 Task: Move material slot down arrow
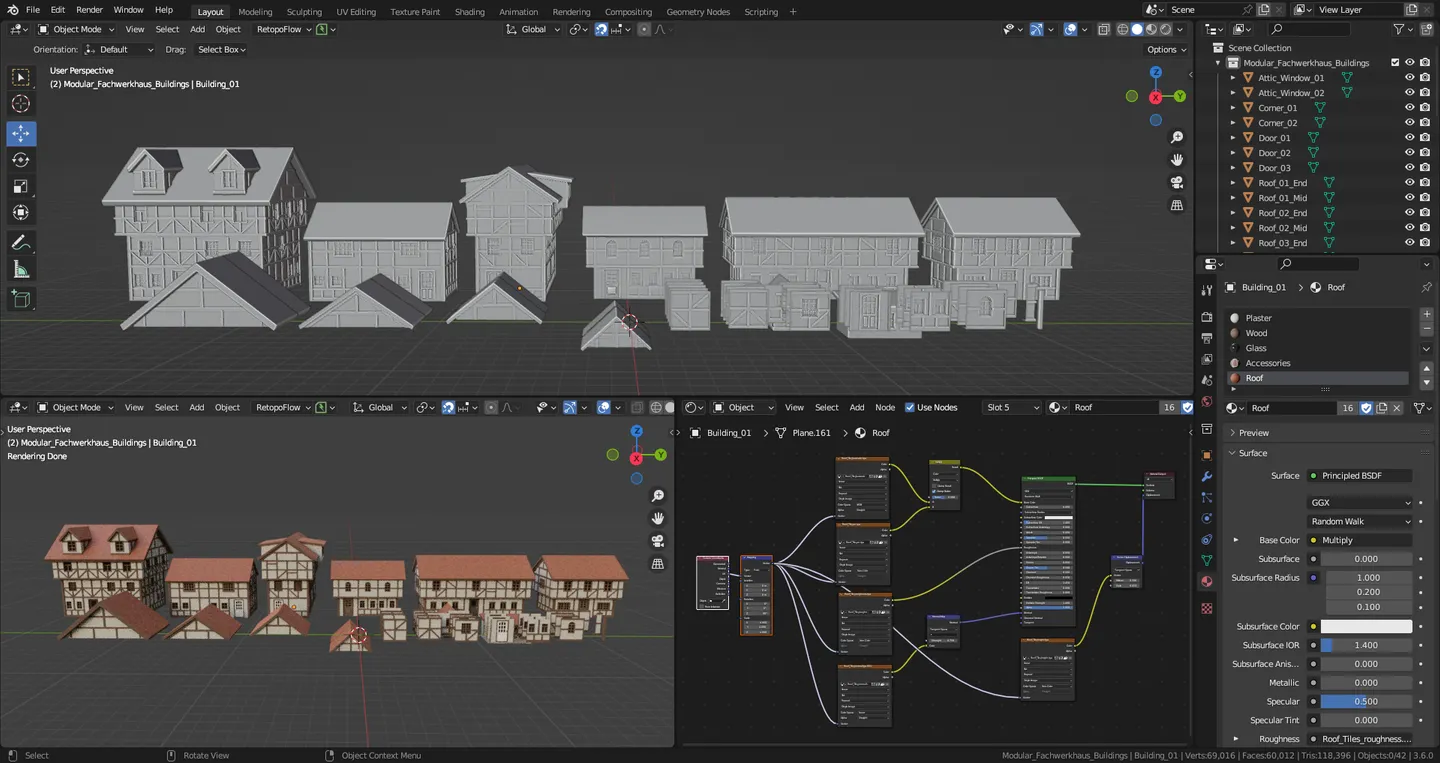(1426, 383)
